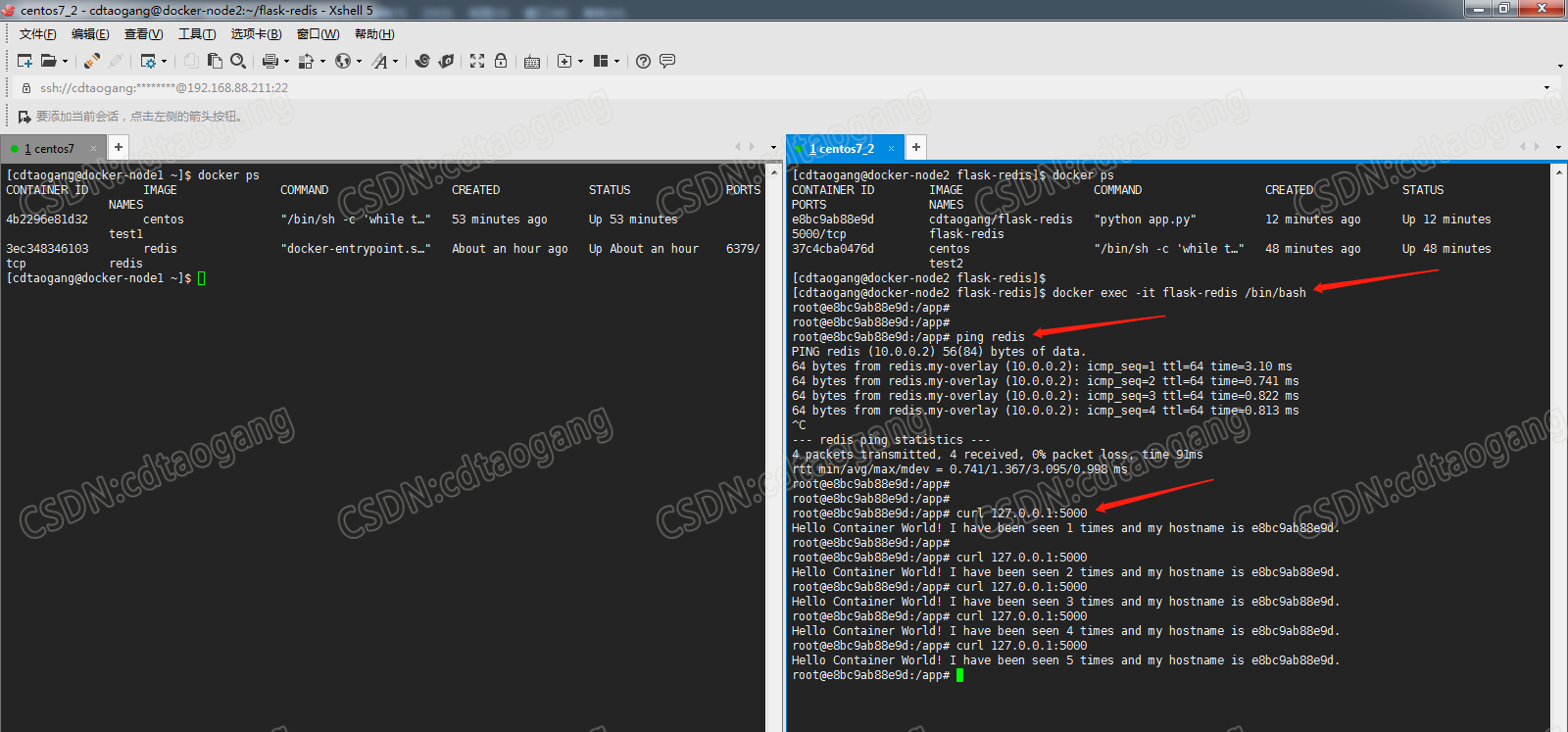Click the 'docker exec -it flask-redis /bin/bash' text

pyautogui.click(x=1179, y=293)
